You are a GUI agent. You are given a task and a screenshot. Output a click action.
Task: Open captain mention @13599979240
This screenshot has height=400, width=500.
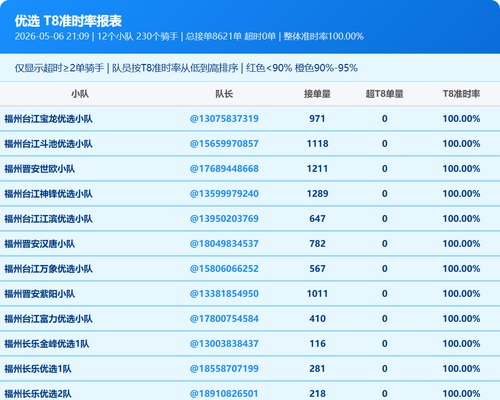224,194
